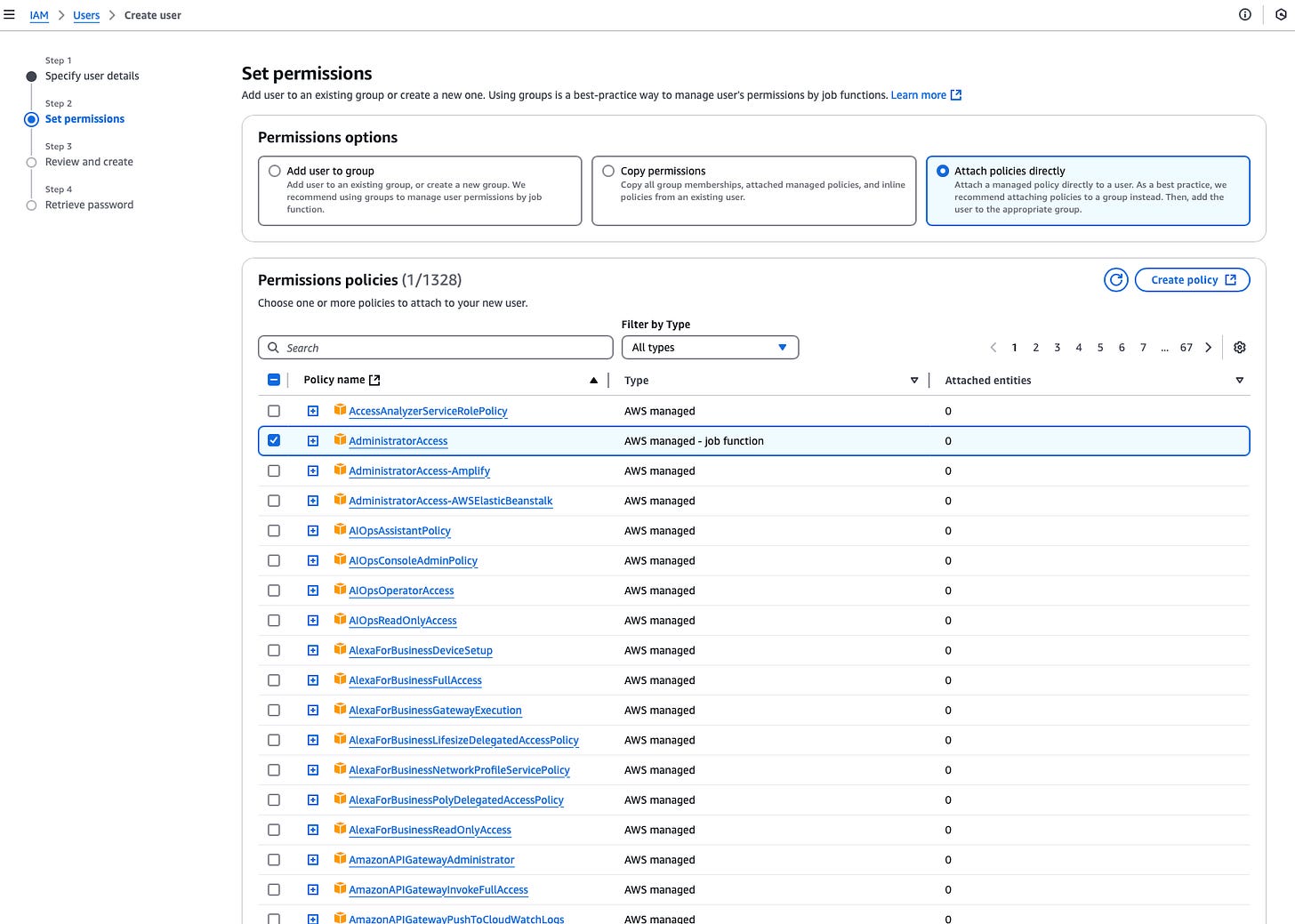Click the orange policy icon for AdministratorAccess
The width and height of the screenshot is (1295, 924).
click(340, 439)
